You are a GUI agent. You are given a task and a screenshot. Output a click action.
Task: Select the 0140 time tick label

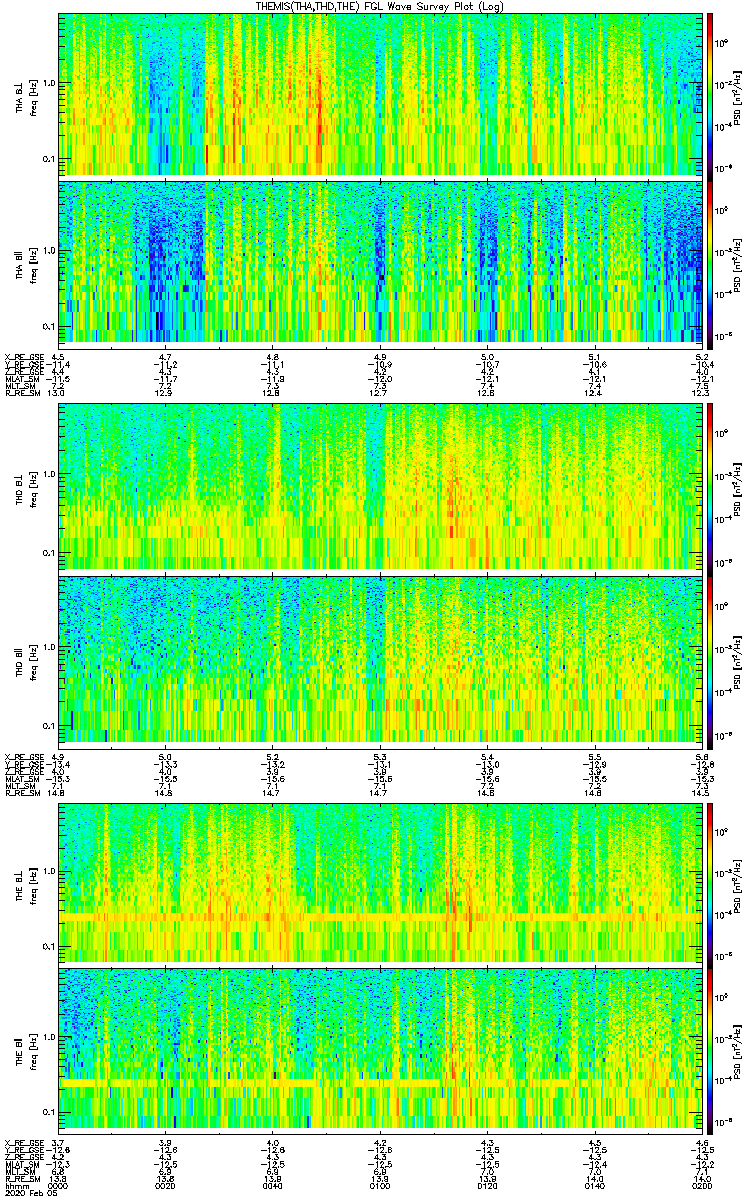(595, 1185)
